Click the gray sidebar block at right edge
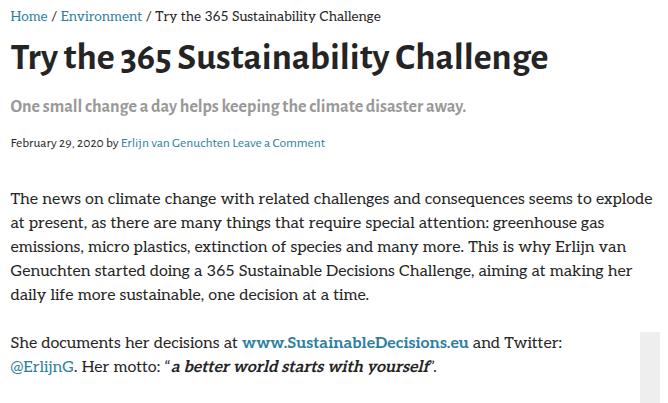 tap(650, 367)
